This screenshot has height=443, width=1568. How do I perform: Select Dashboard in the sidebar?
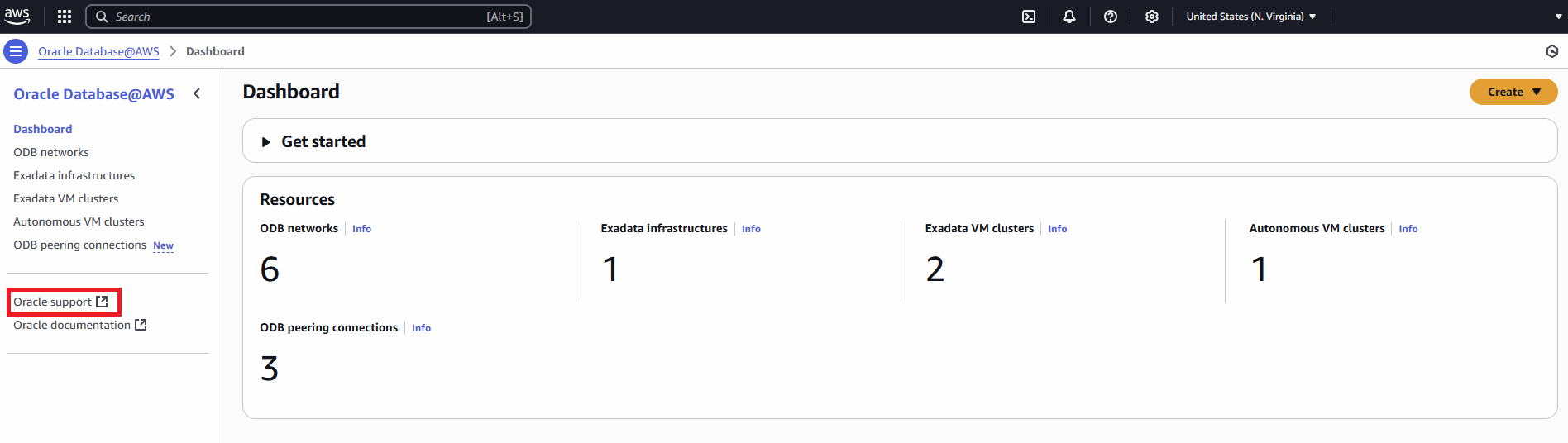tap(43, 129)
